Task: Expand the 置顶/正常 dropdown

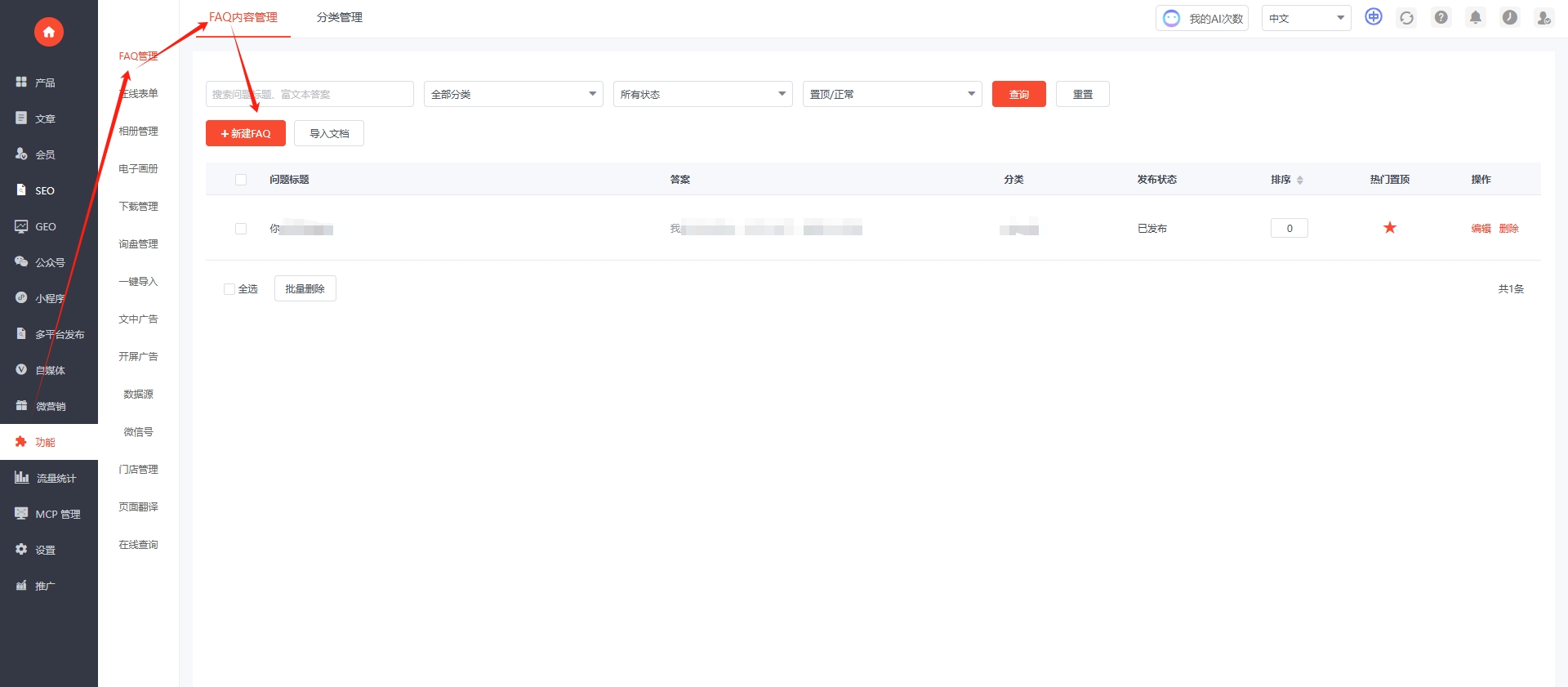Action: [893, 94]
